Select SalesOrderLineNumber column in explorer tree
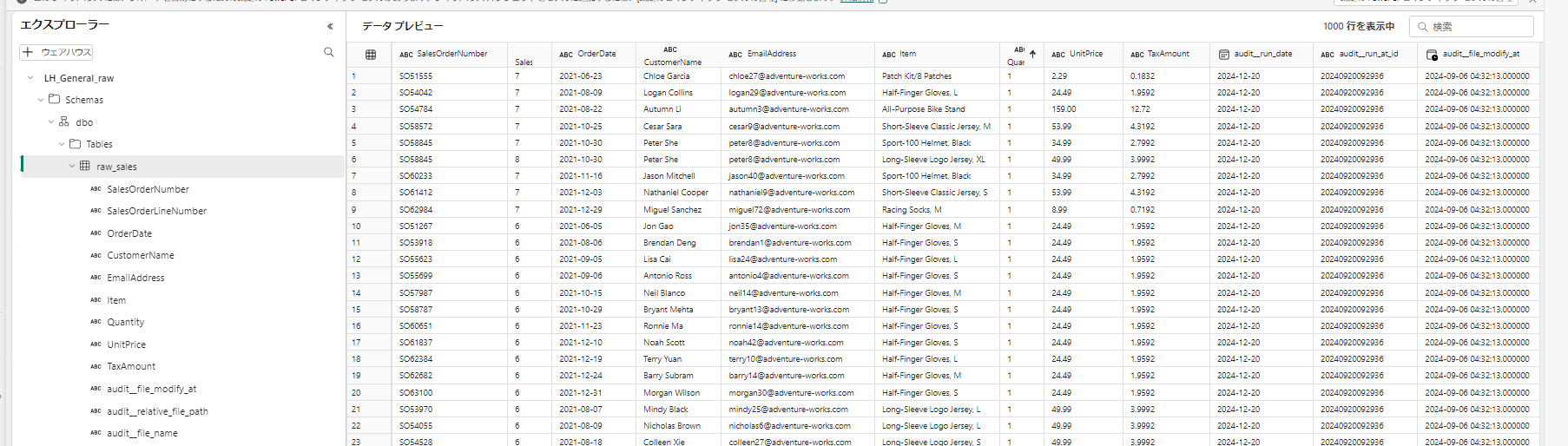The width and height of the screenshot is (1568, 446). [x=156, y=211]
